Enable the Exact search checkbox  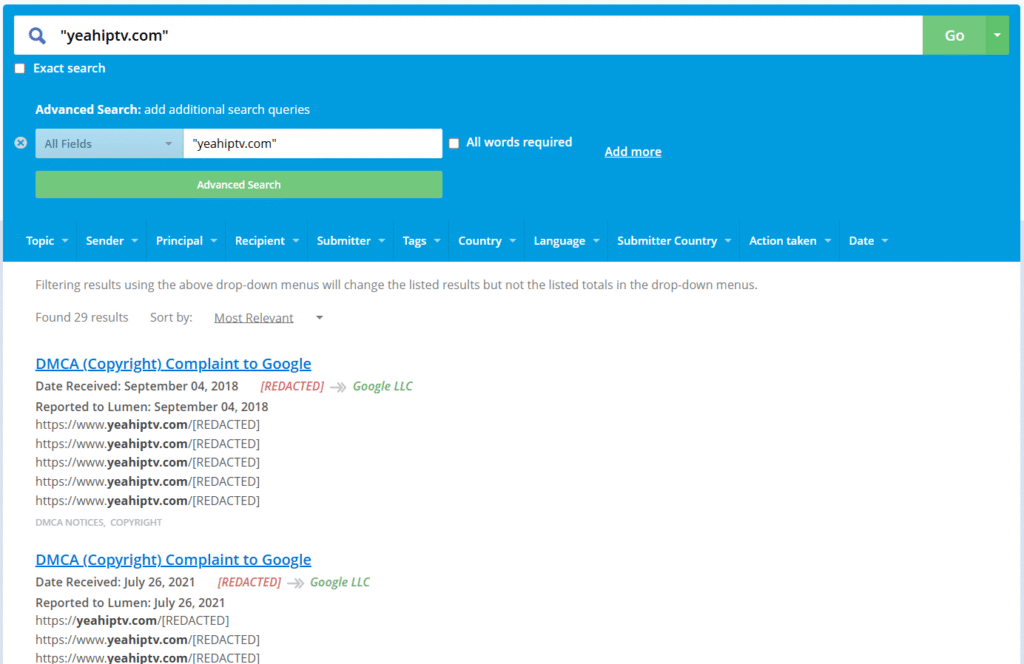point(20,69)
